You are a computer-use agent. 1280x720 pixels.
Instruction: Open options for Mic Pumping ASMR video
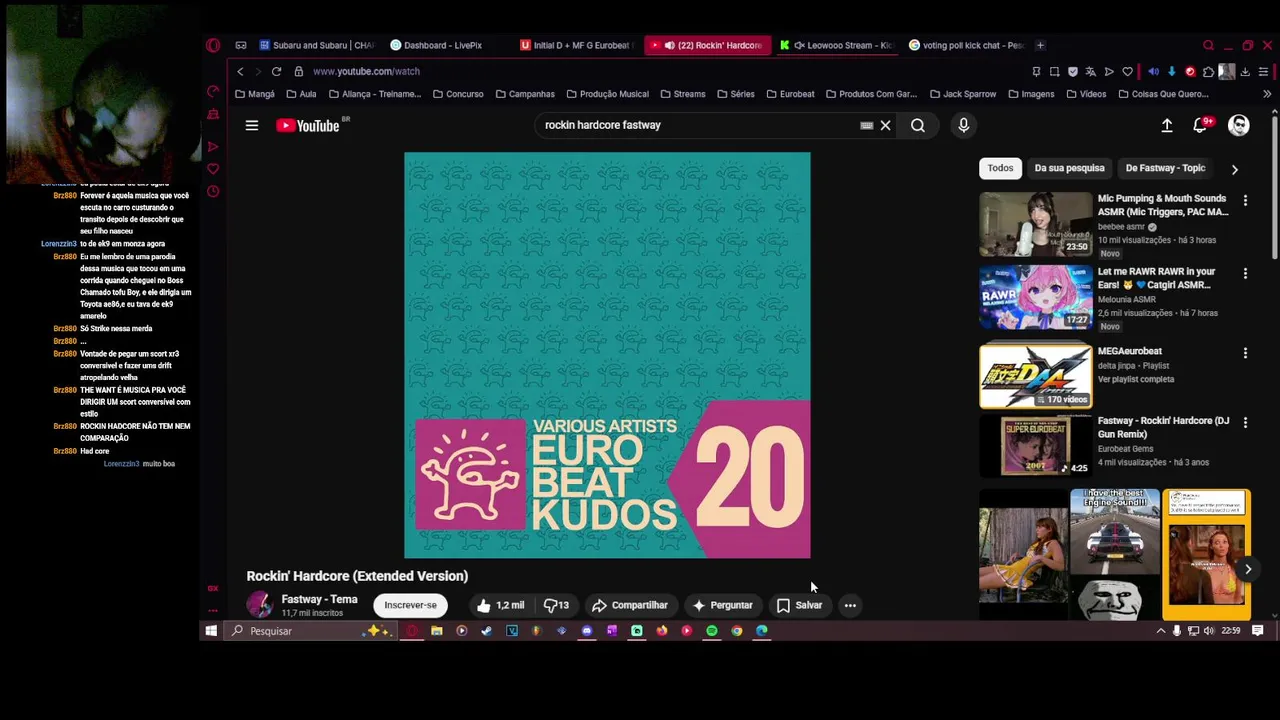(x=1245, y=201)
